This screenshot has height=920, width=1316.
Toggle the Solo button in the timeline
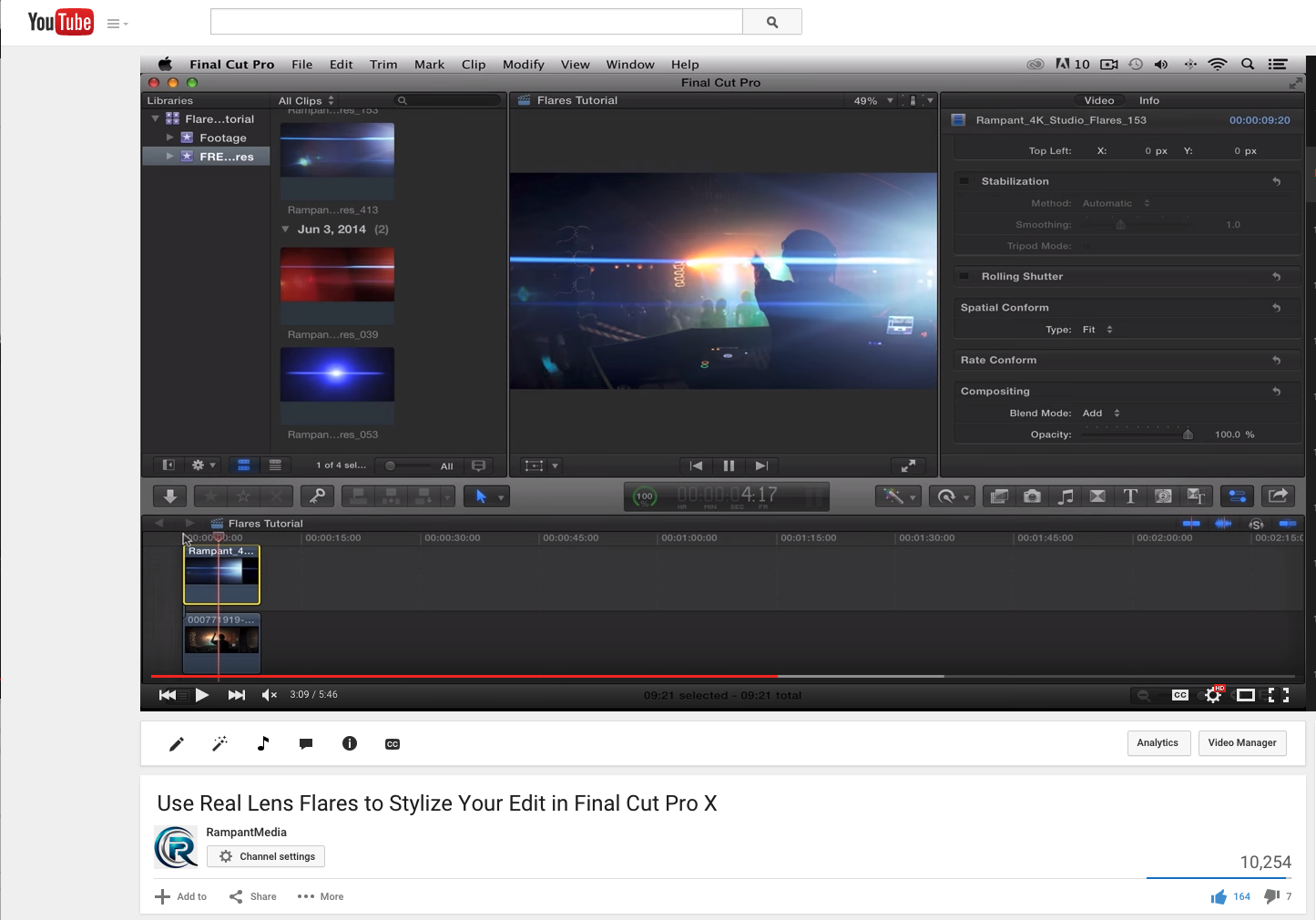1256,524
